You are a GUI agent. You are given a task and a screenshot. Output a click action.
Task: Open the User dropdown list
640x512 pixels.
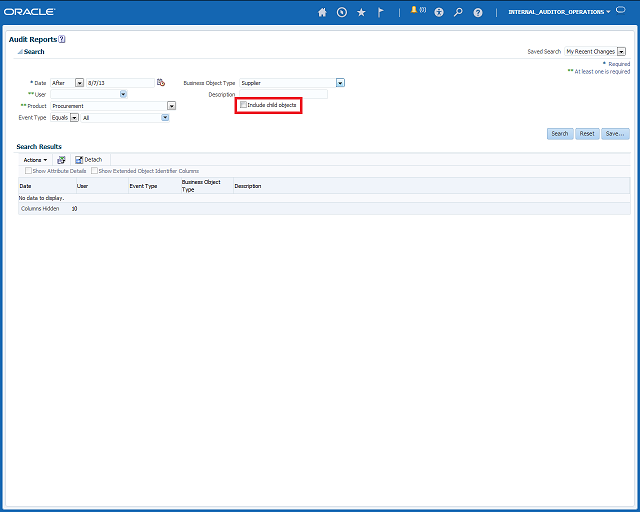[x=123, y=94]
